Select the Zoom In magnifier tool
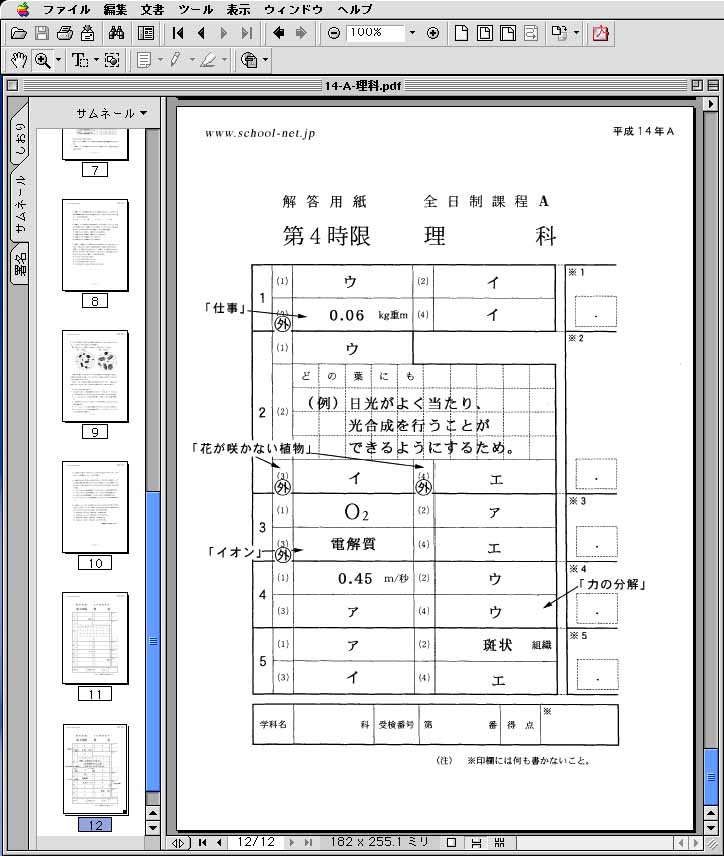The width and height of the screenshot is (724, 856). (43, 60)
